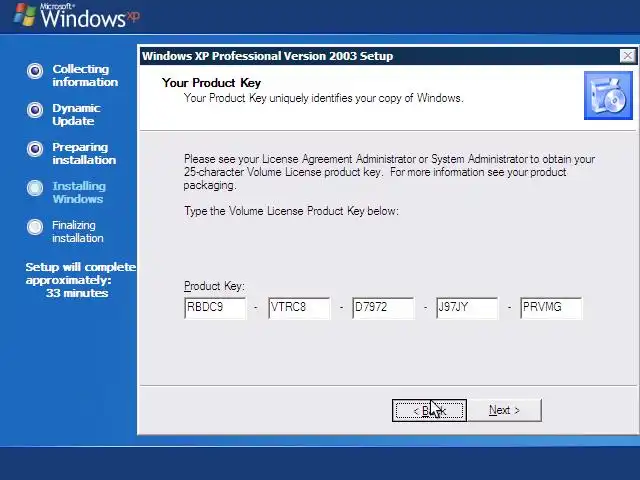Click the Windows XP flag logo

[x=24, y=15]
